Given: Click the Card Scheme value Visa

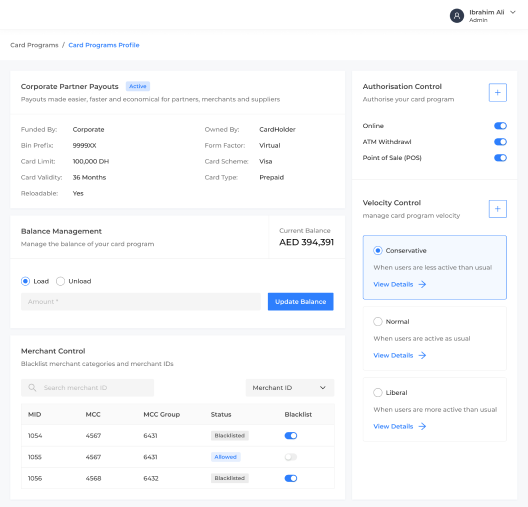Looking at the screenshot, I should pyautogui.click(x=266, y=162).
